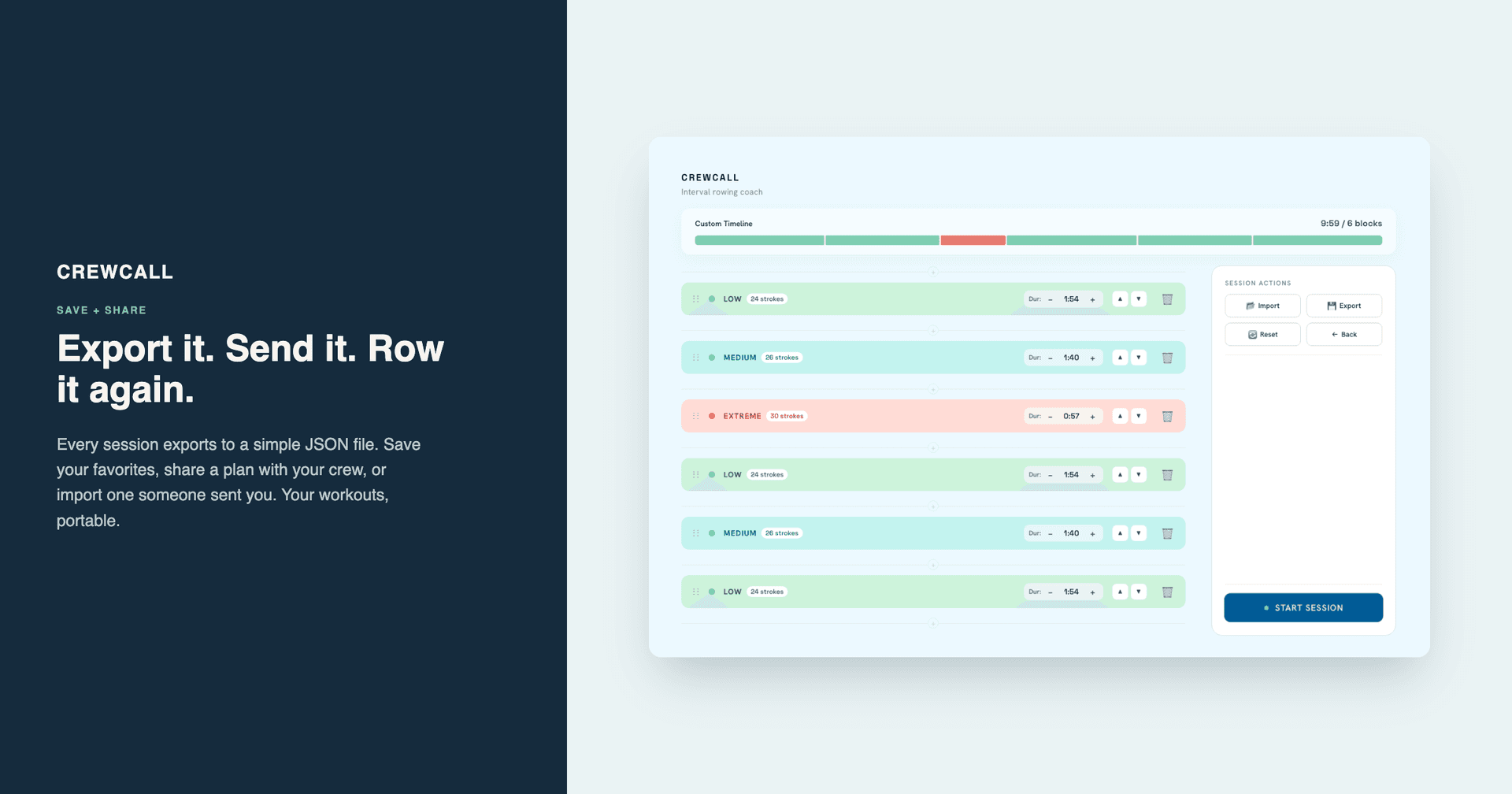This screenshot has height=794, width=1512.
Task: Click the Custom Timeline label
Action: tap(724, 224)
